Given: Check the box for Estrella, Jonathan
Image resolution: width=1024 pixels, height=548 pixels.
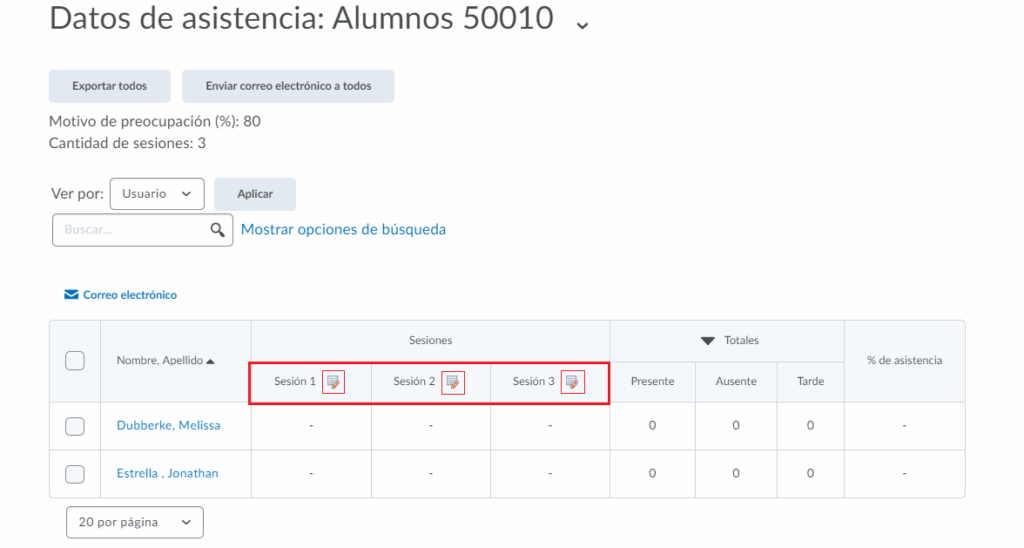Looking at the screenshot, I should pyautogui.click(x=75, y=474).
